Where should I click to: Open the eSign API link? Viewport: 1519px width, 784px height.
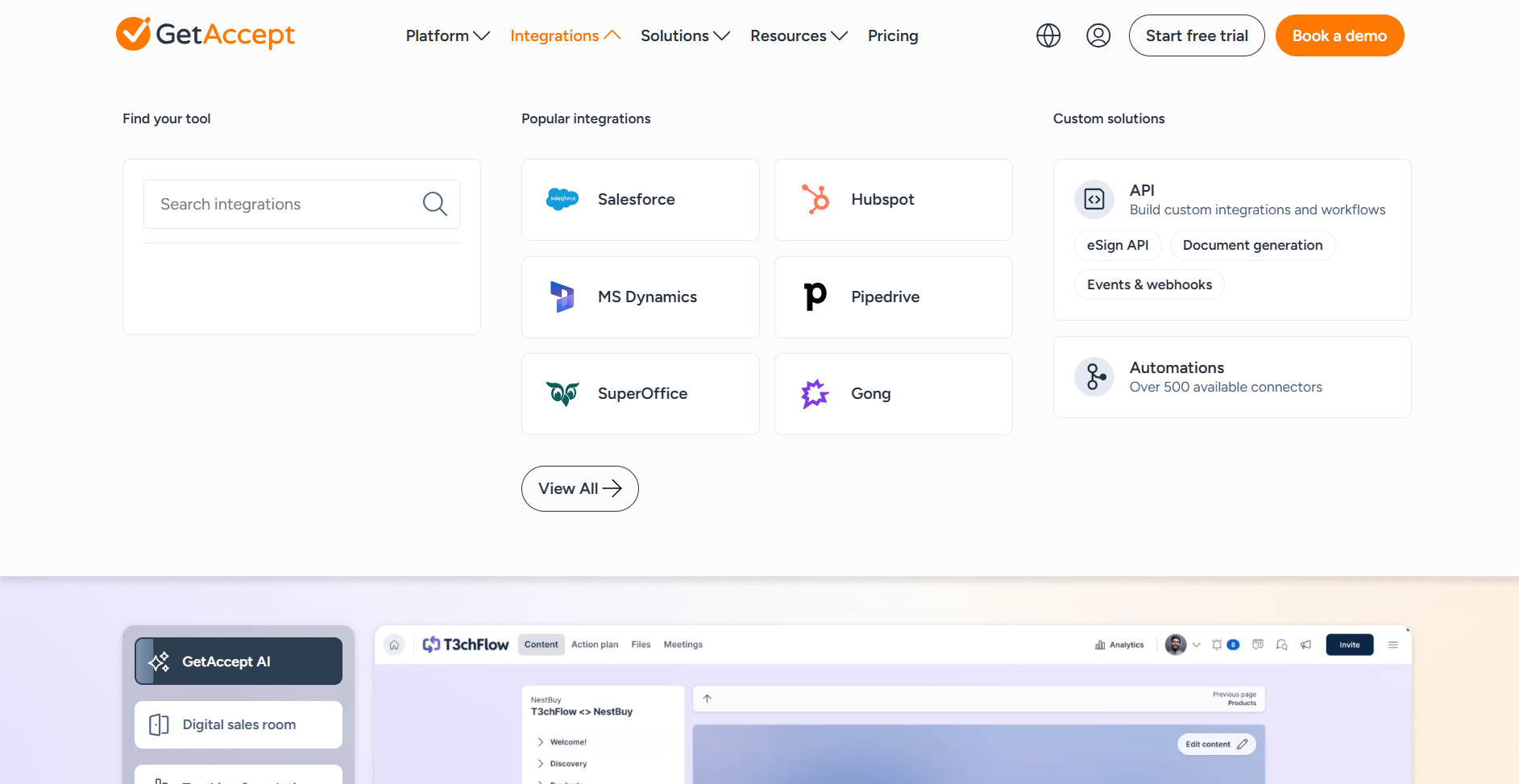[1118, 245]
